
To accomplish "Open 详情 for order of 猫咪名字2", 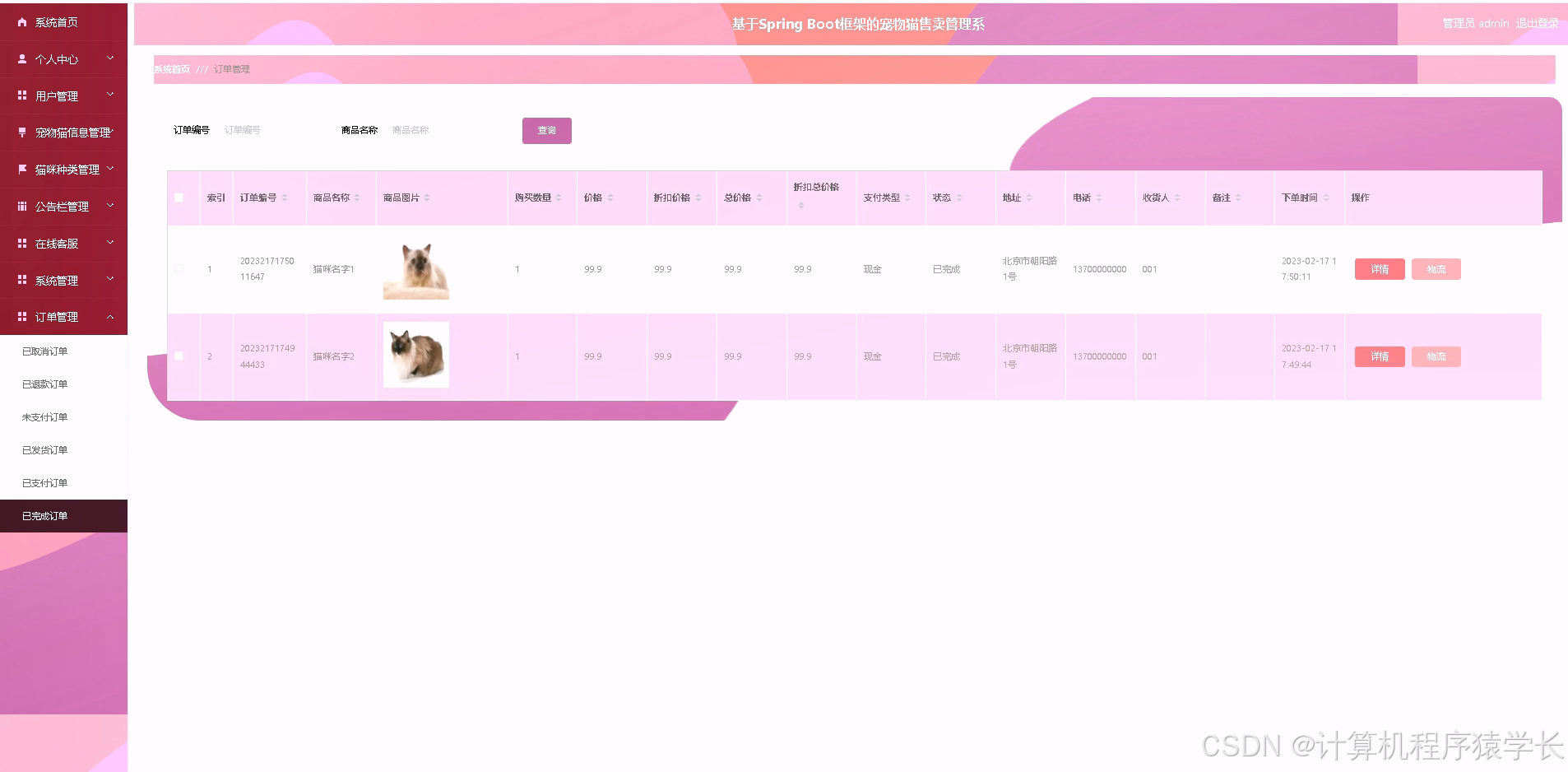I will [x=1380, y=356].
